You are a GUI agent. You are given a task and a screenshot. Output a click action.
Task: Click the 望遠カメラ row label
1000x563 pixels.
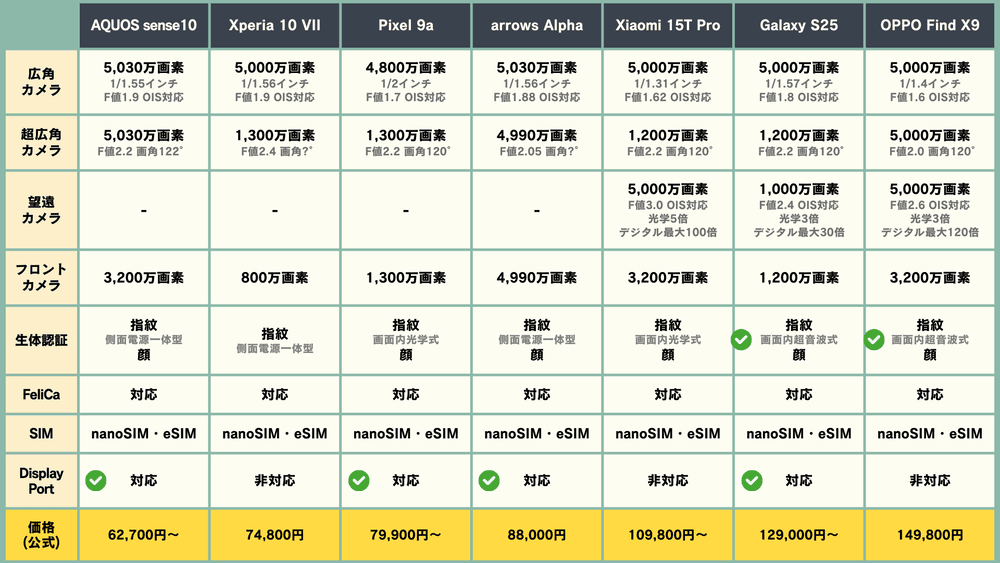pyautogui.click(x=38, y=211)
